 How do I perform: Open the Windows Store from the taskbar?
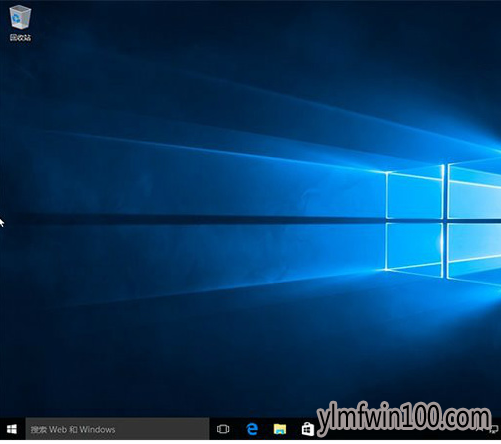tap(308, 429)
